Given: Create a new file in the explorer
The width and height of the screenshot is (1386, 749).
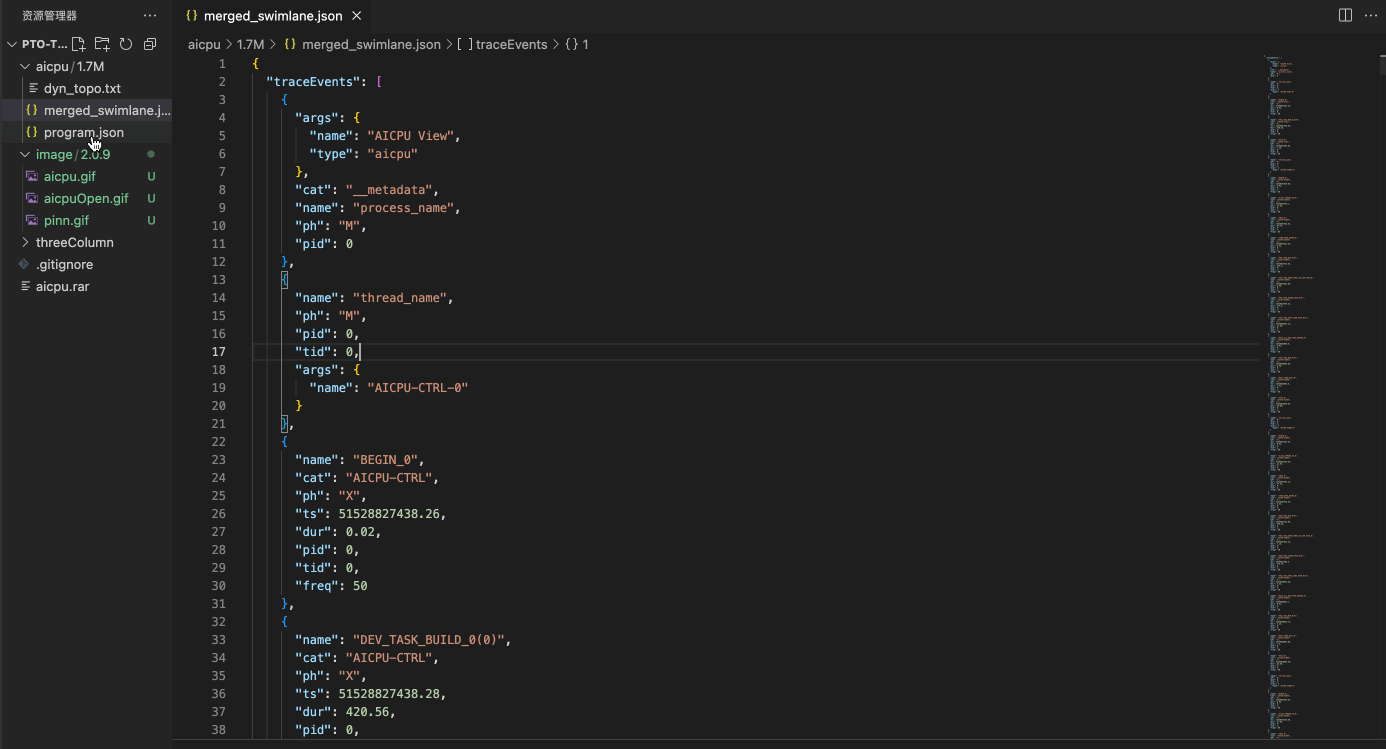Looking at the screenshot, I should pos(79,44).
